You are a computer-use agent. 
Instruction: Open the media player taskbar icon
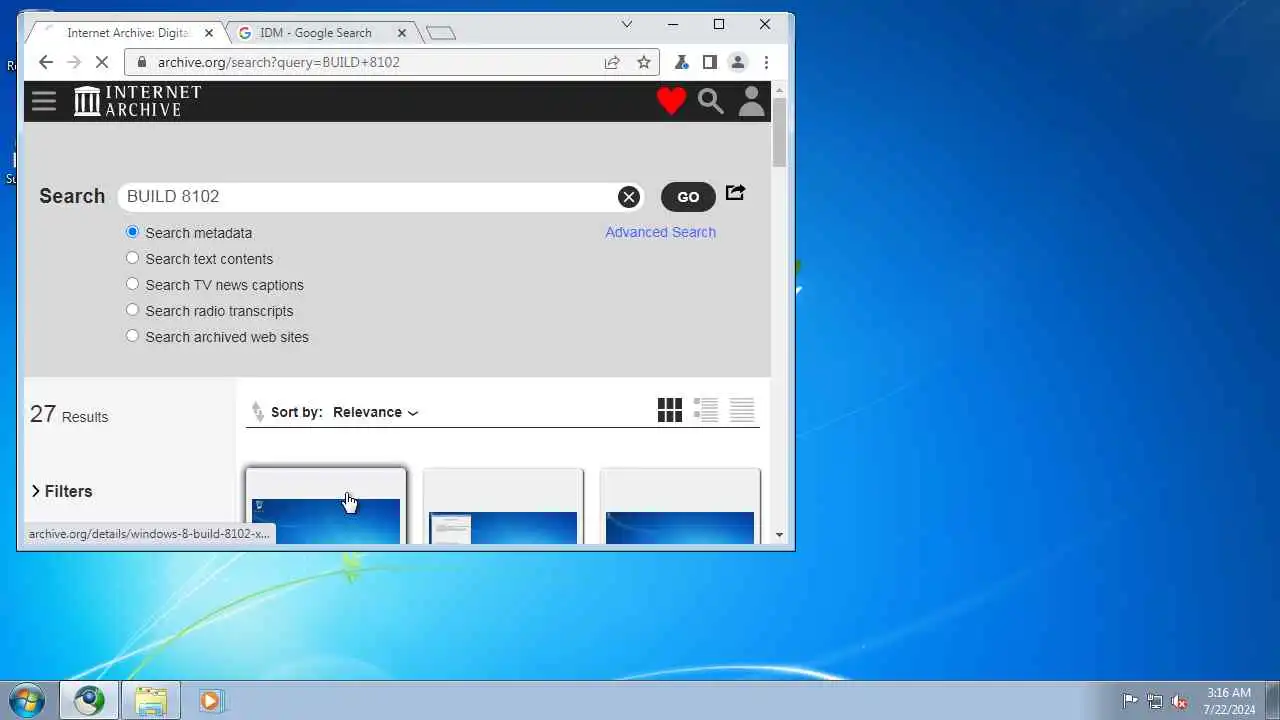(x=210, y=700)
